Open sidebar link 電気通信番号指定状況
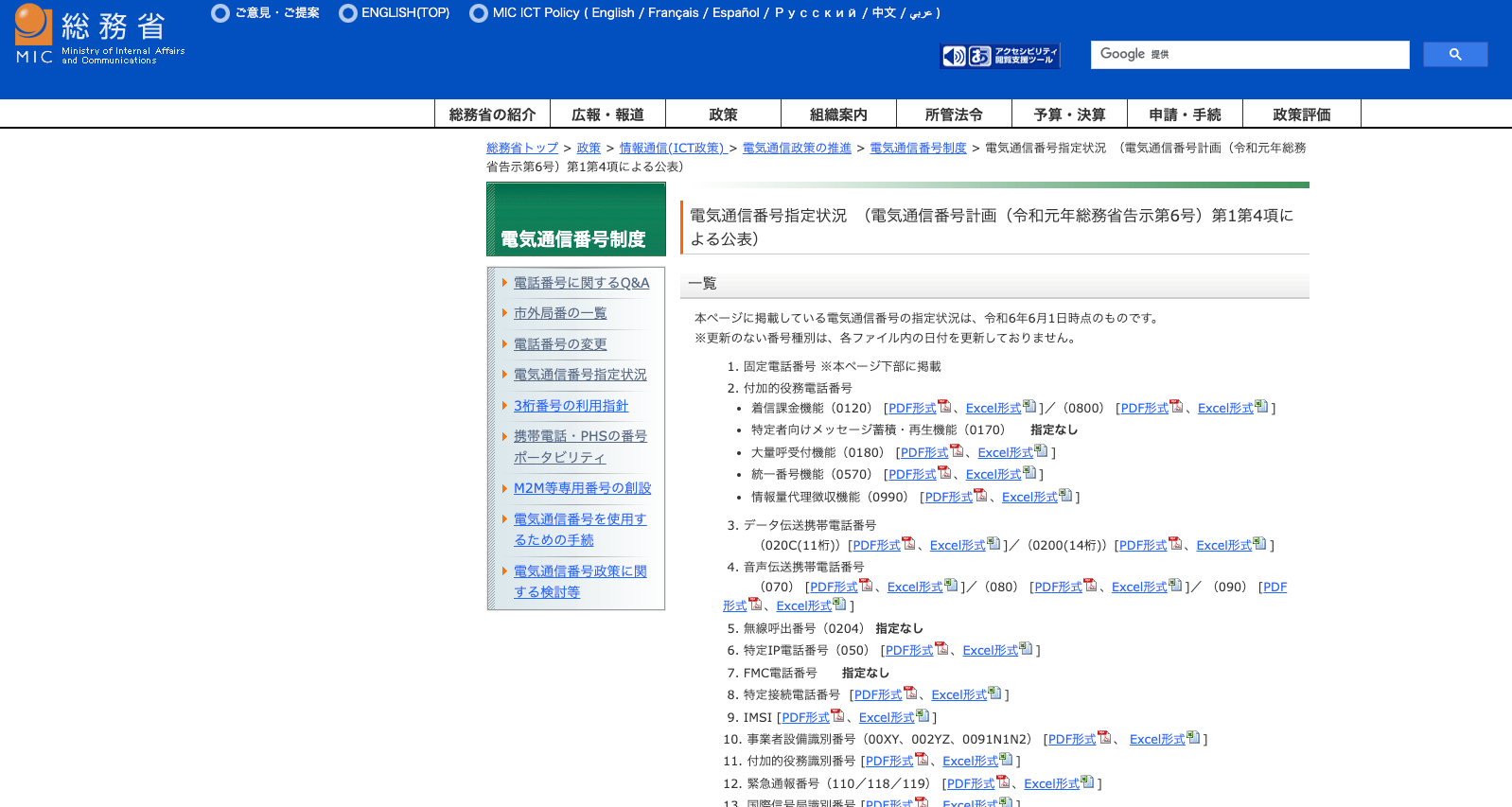 (580, 375)
